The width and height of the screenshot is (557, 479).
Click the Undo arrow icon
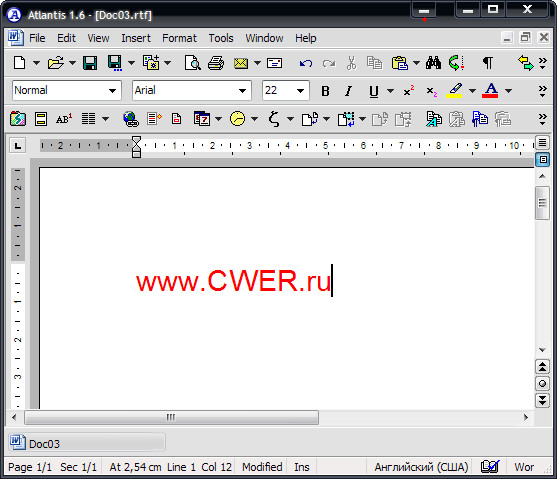[x=305, y=63]
